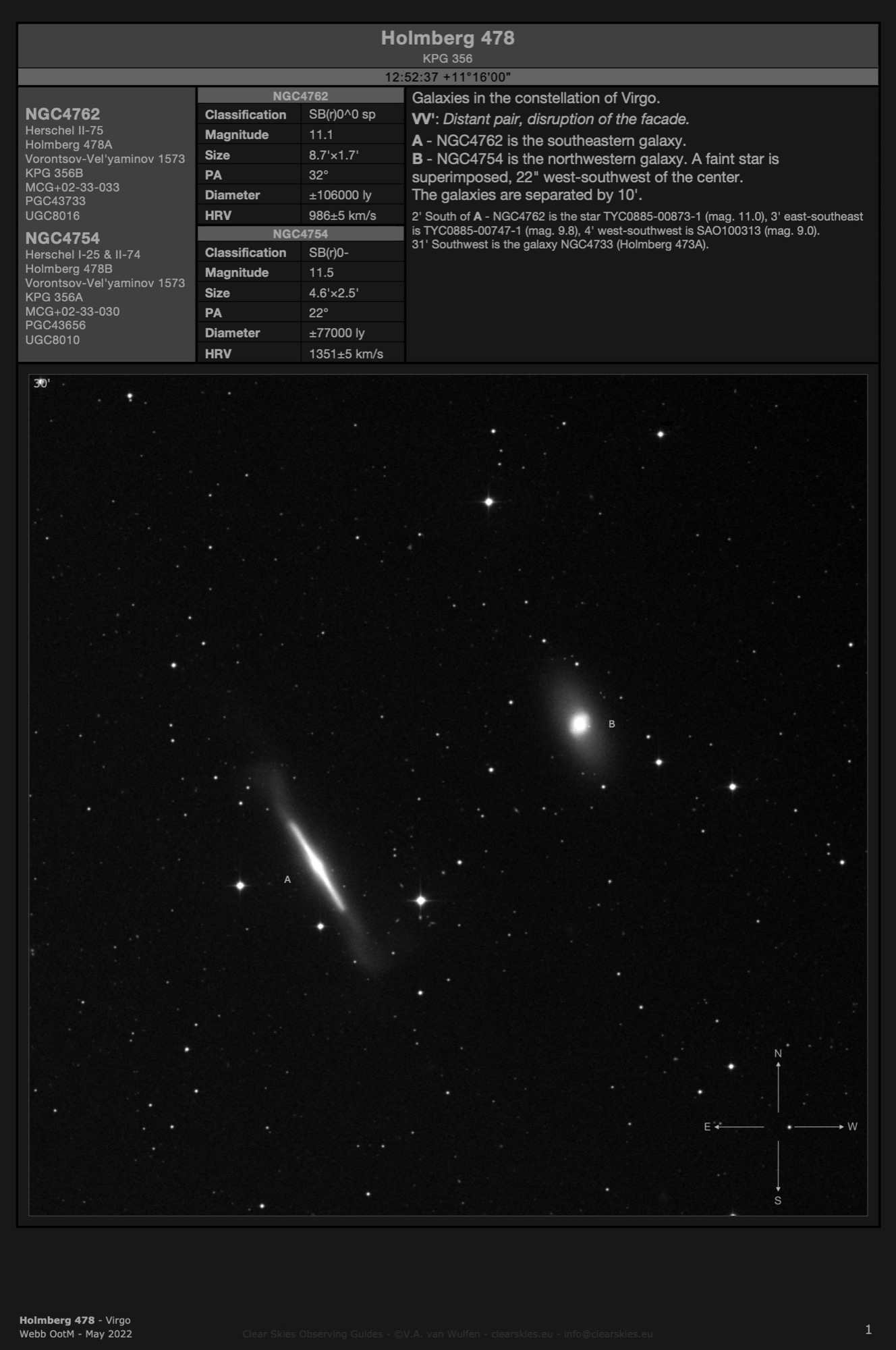Select the MCG+02-33-033 catalog entry
This screenshot has height=1350, width=896.
point(72,187)
